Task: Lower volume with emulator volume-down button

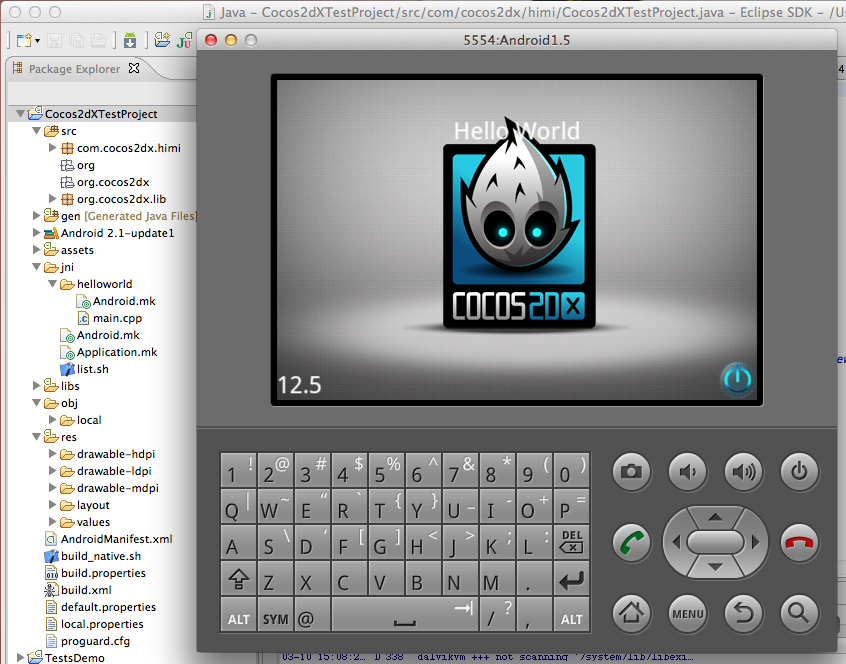Action: tap(687, 472)
